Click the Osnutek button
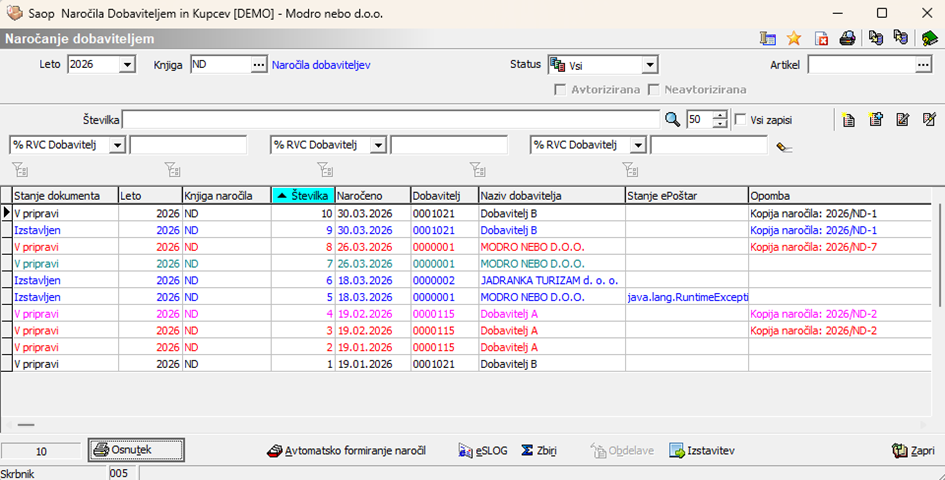Image resolution: width=945 pixels, height=480 pixels. tap(136, 450)
